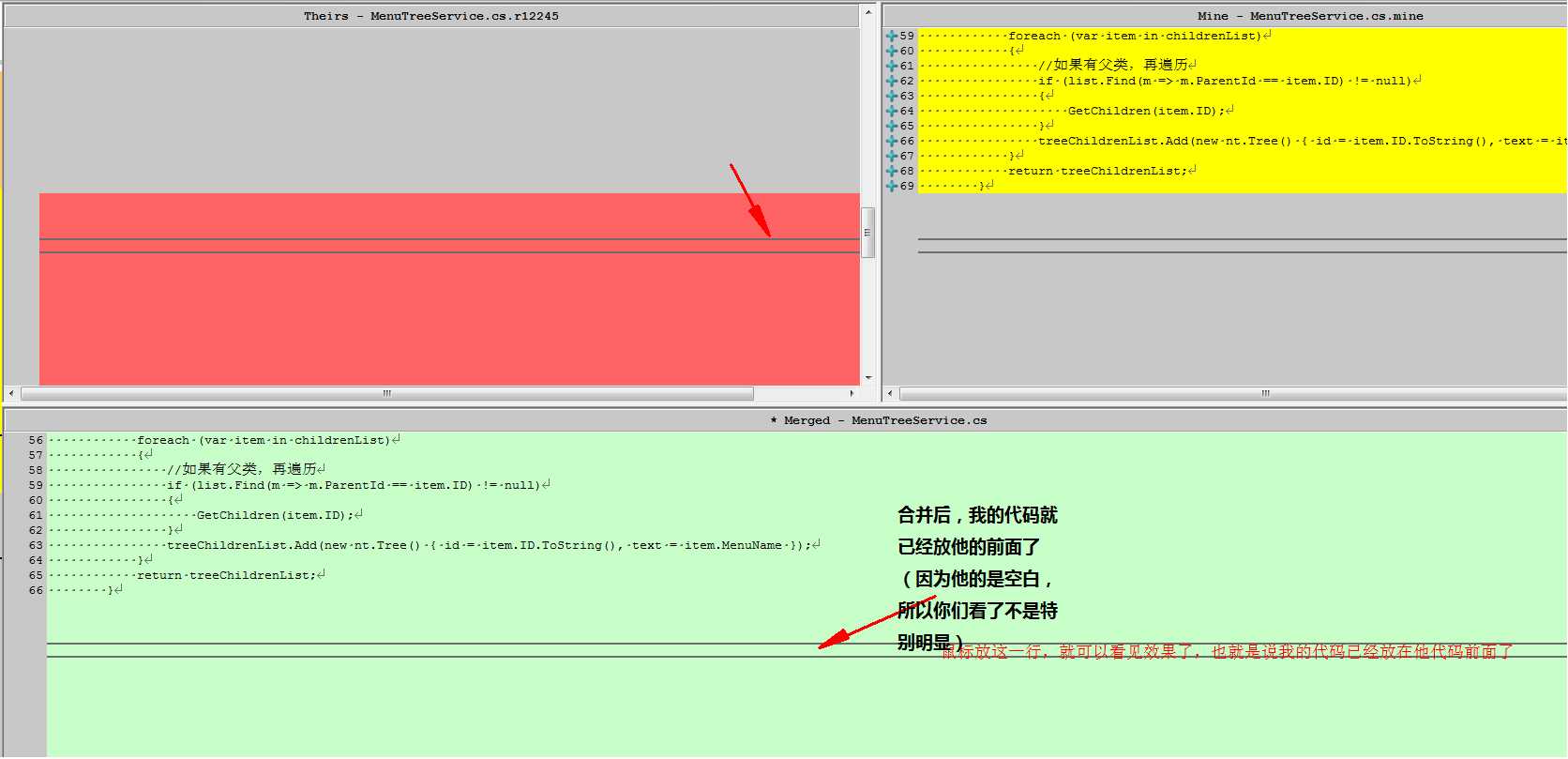Click the added-line plus icon at Mine line 67
The height and width of the screenshot is (759, 1568).
pos(891,156)
